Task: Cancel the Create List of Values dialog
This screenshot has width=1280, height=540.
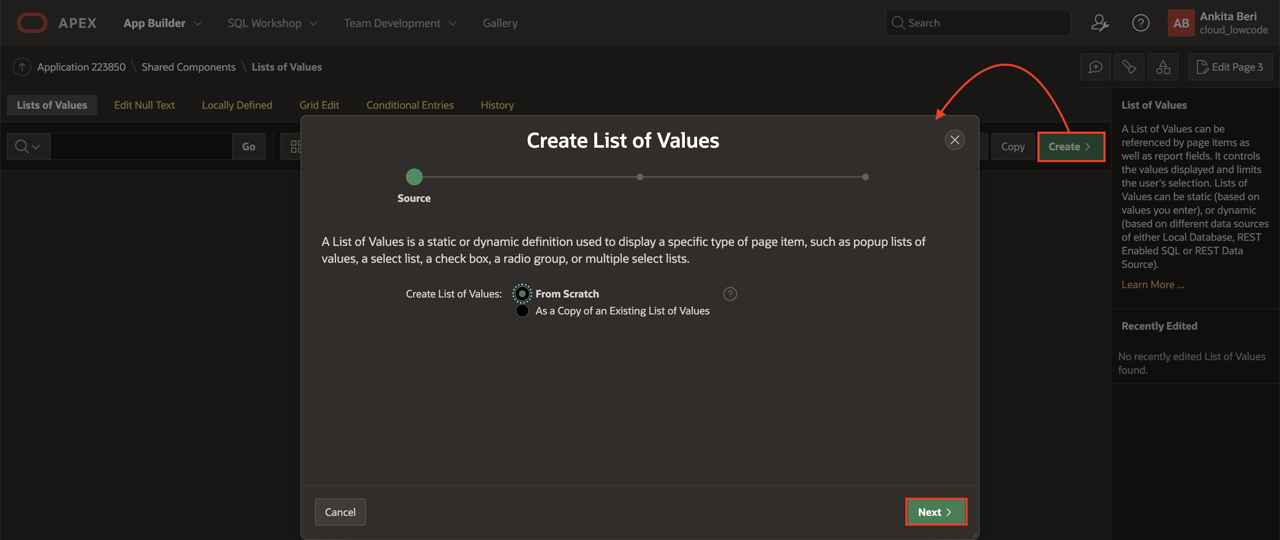Action: coord(340,512)
